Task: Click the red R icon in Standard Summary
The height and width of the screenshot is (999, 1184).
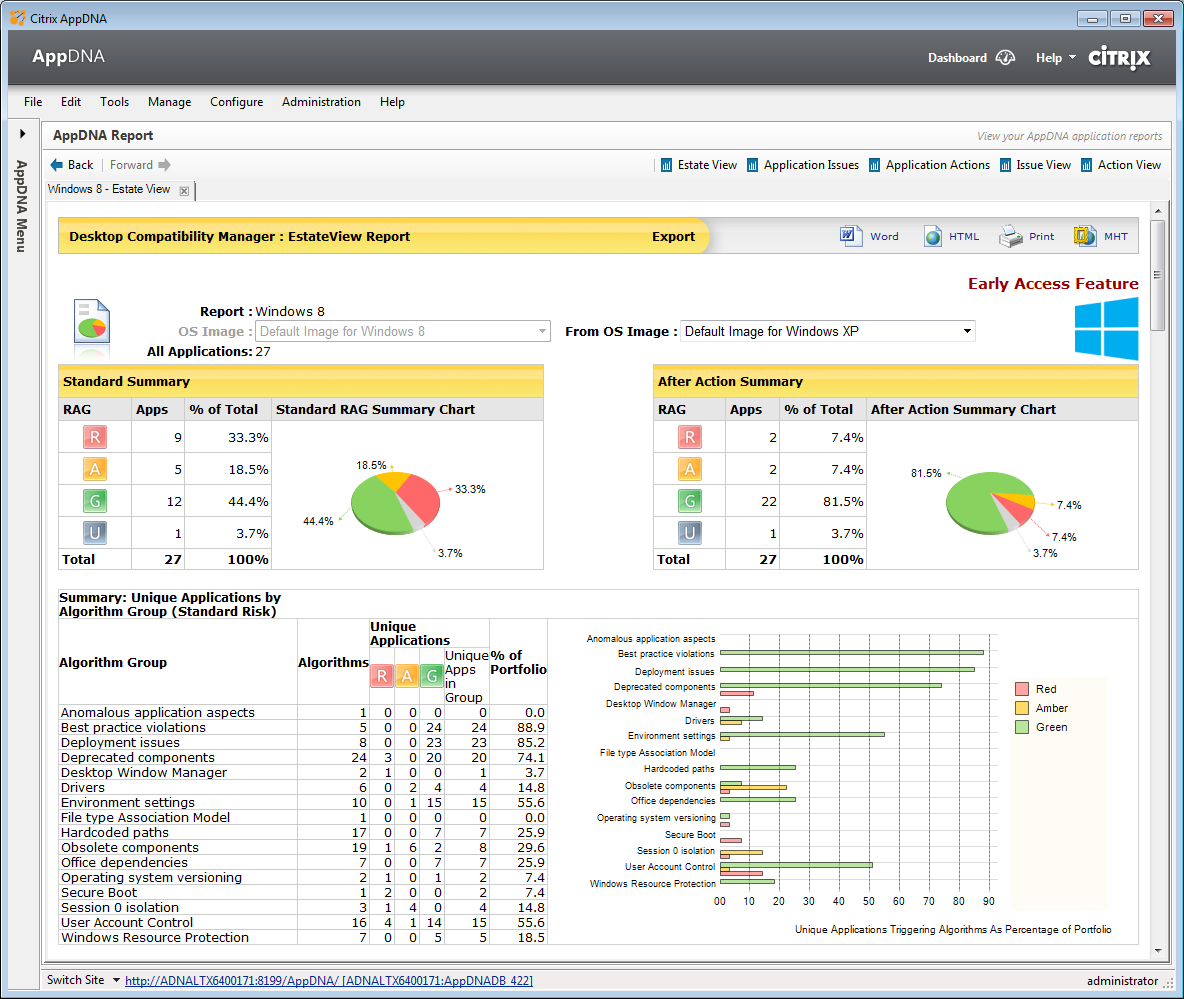Action: click(95, 437)
